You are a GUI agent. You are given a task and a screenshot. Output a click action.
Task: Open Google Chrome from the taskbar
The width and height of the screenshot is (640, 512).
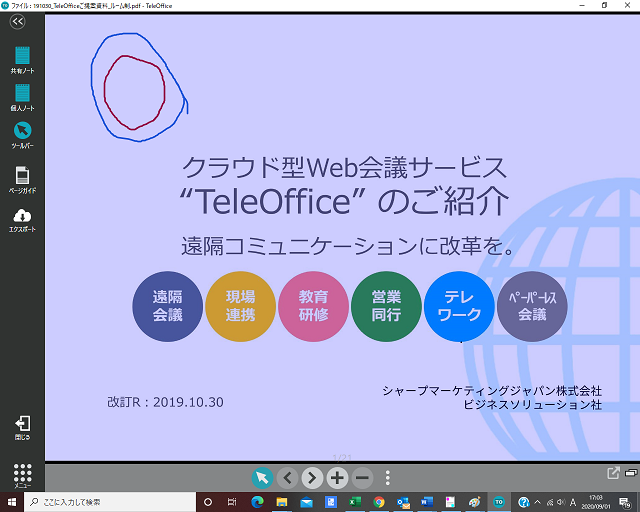click(x=379, y=502)
